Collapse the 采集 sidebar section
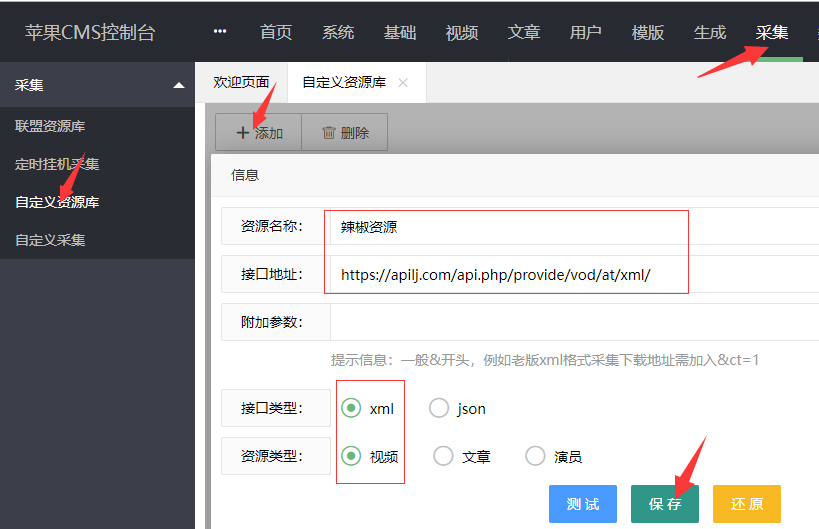The width and height of the screenshot is (819, 529). (179, 86)
